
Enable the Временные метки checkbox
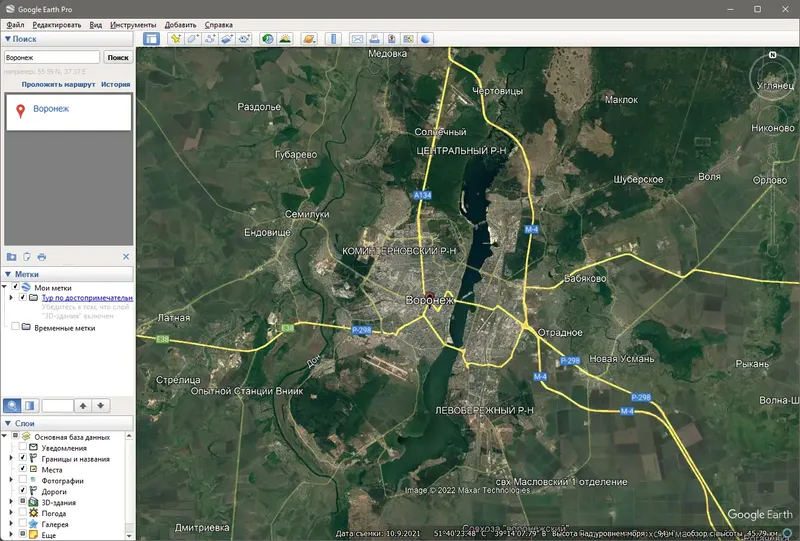click(15, 327)
